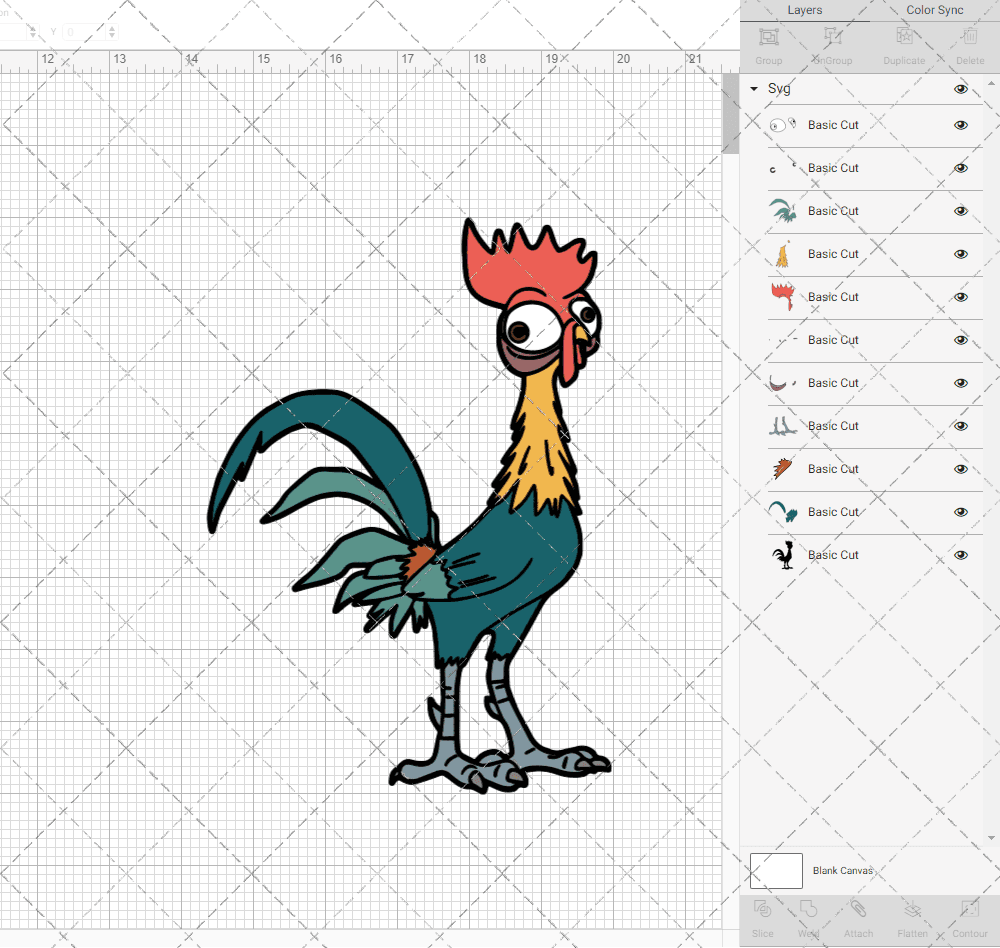Hide the black silhouette layer
This screenshot has height=948, width=1000.
960,555
